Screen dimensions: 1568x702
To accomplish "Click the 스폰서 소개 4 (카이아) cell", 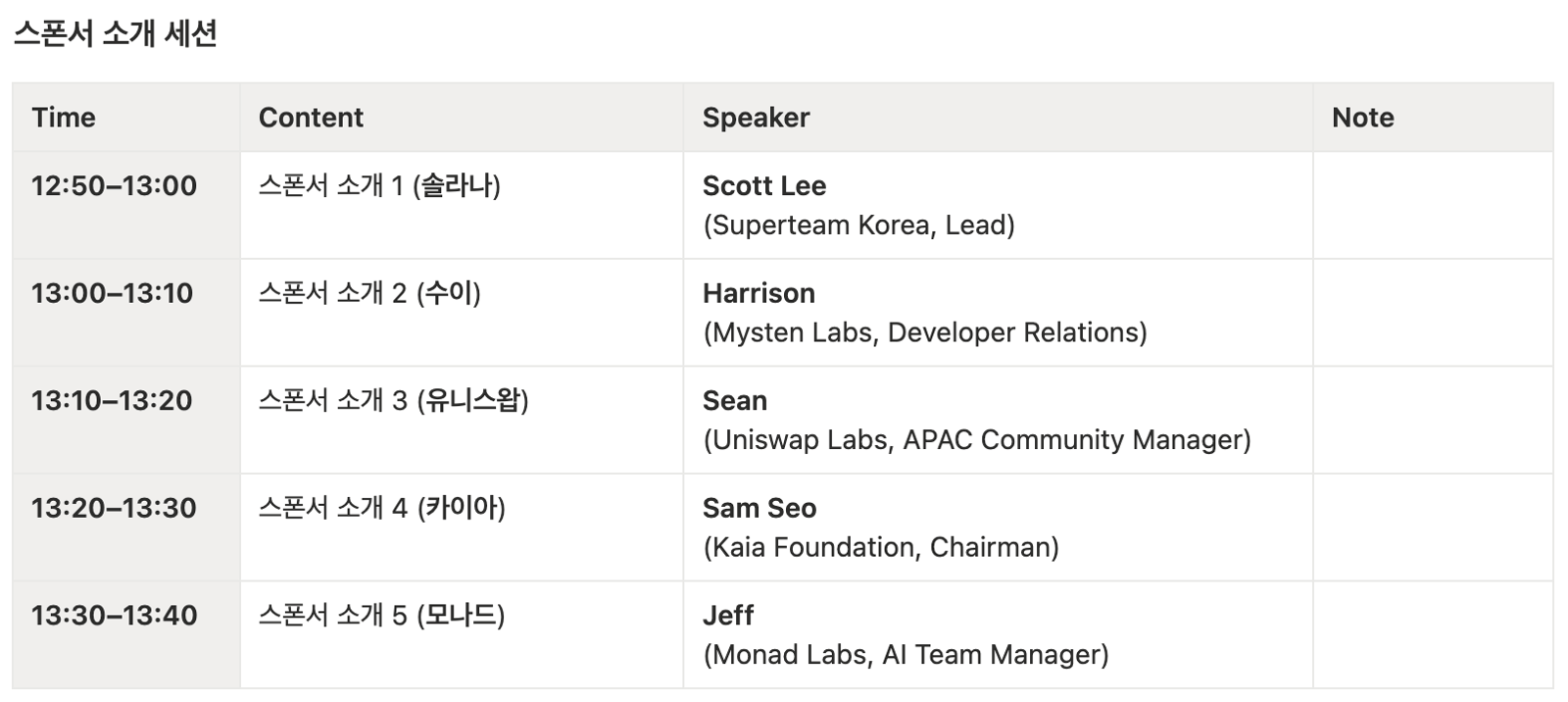I will (462, 527).
